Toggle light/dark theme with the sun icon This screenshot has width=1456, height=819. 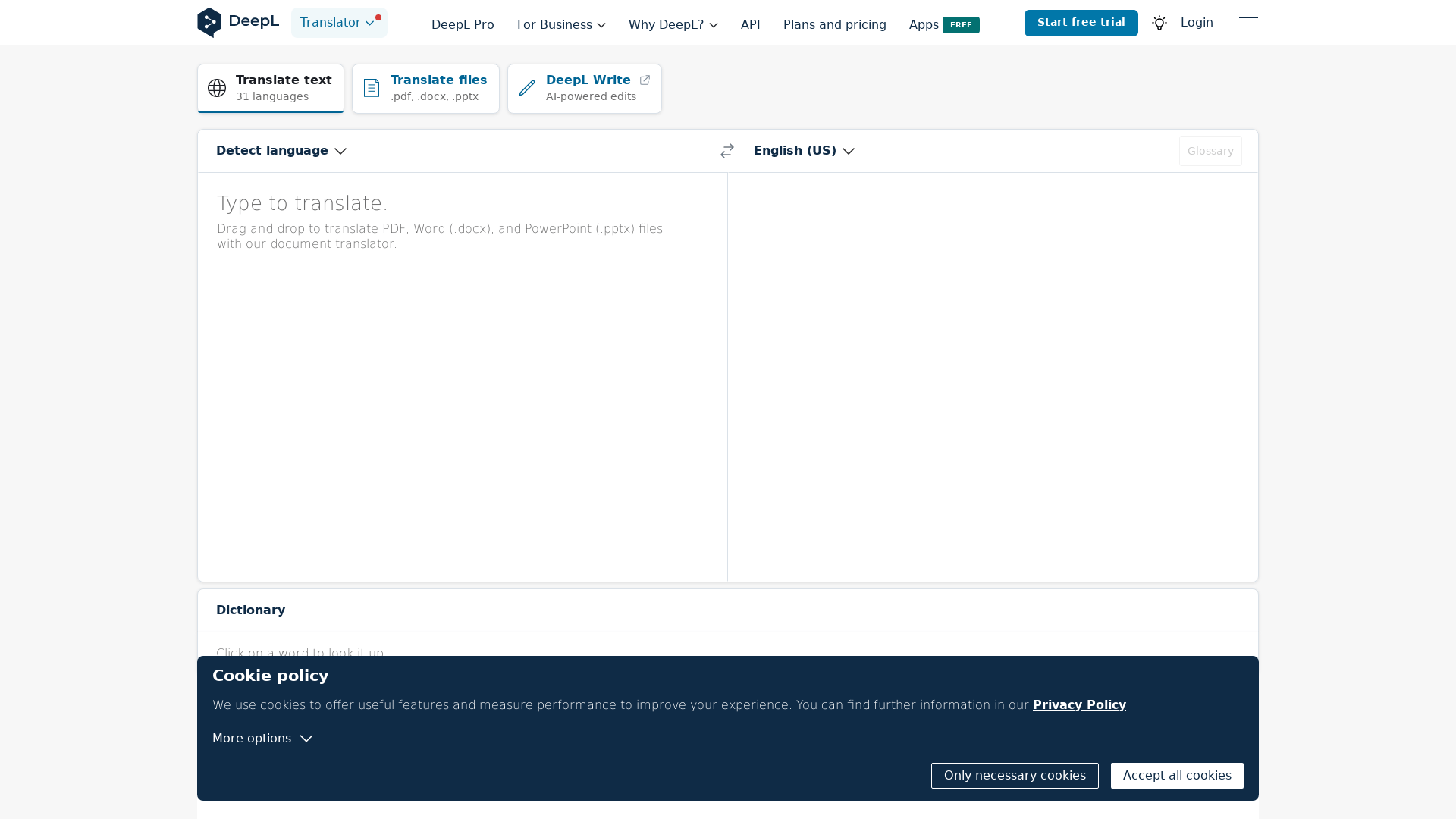tap(1159, 23)
